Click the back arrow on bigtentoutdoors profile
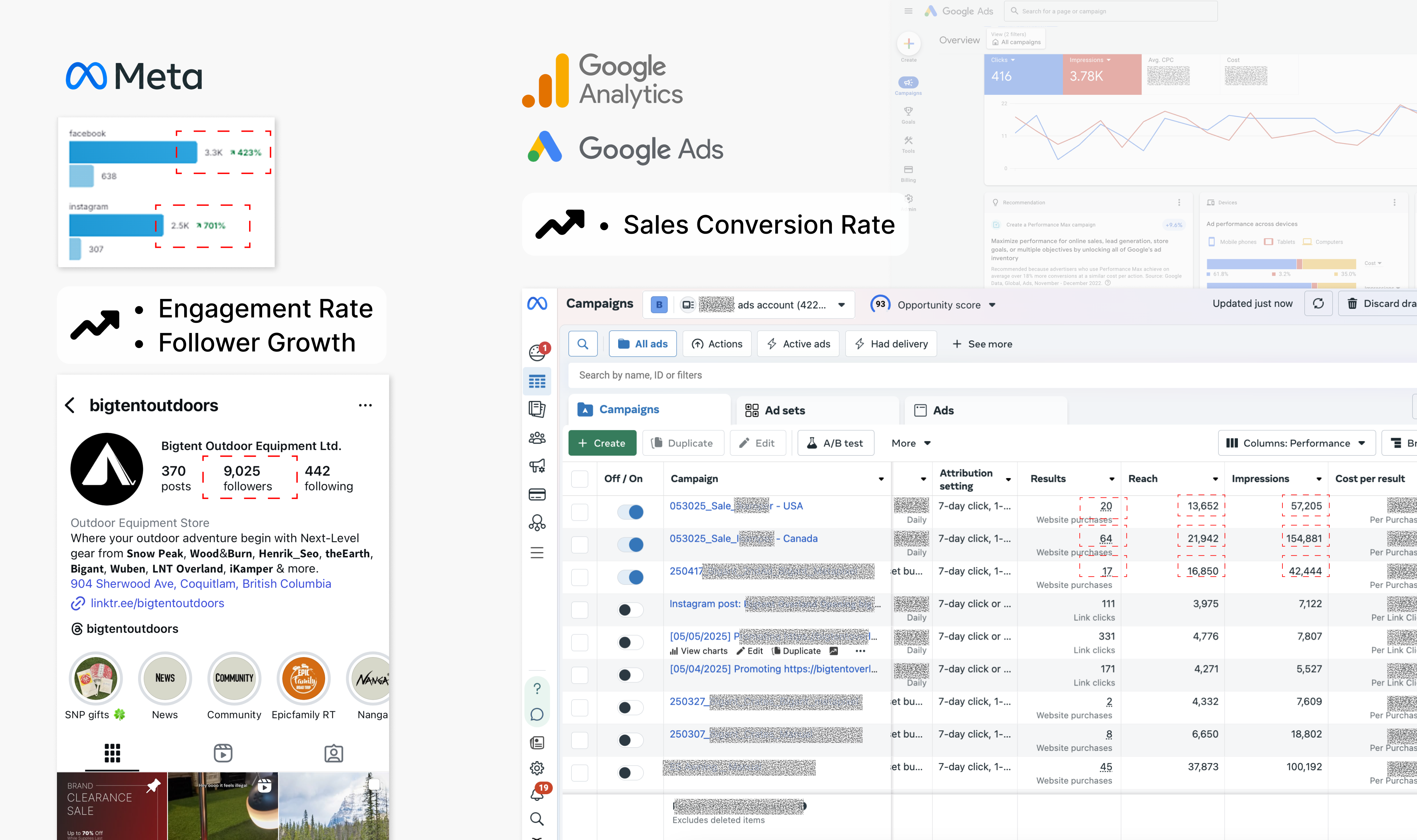The image size is (1417, 840). point(70,405)
